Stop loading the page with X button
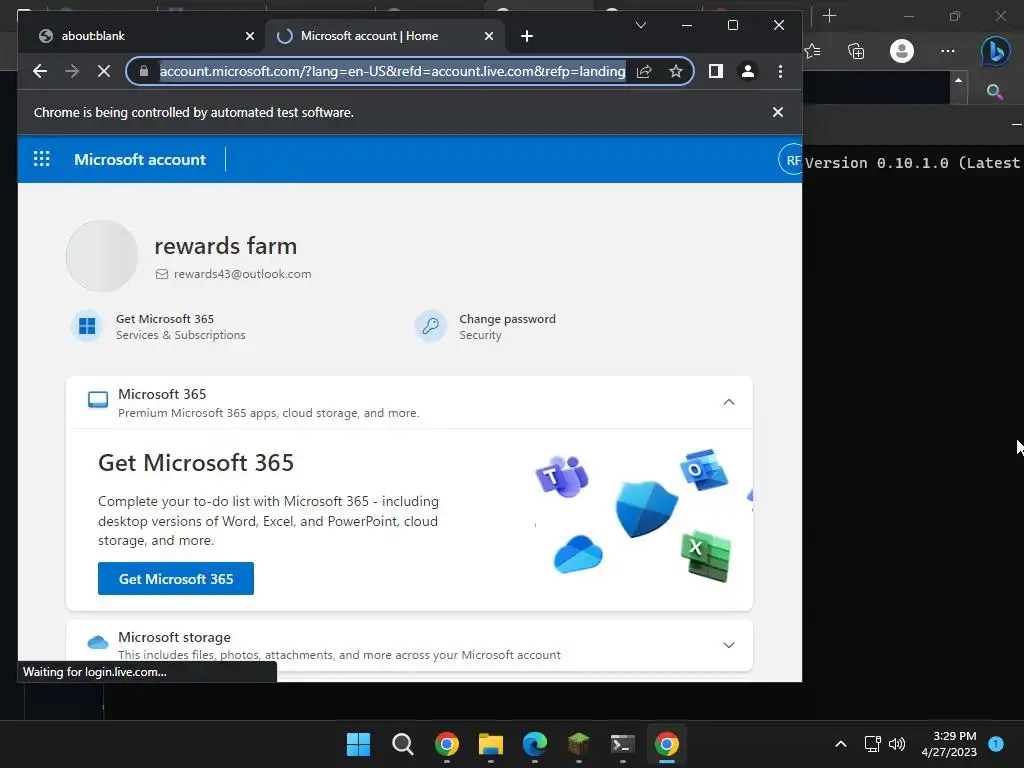1024x768 pixels. point(104,71)
